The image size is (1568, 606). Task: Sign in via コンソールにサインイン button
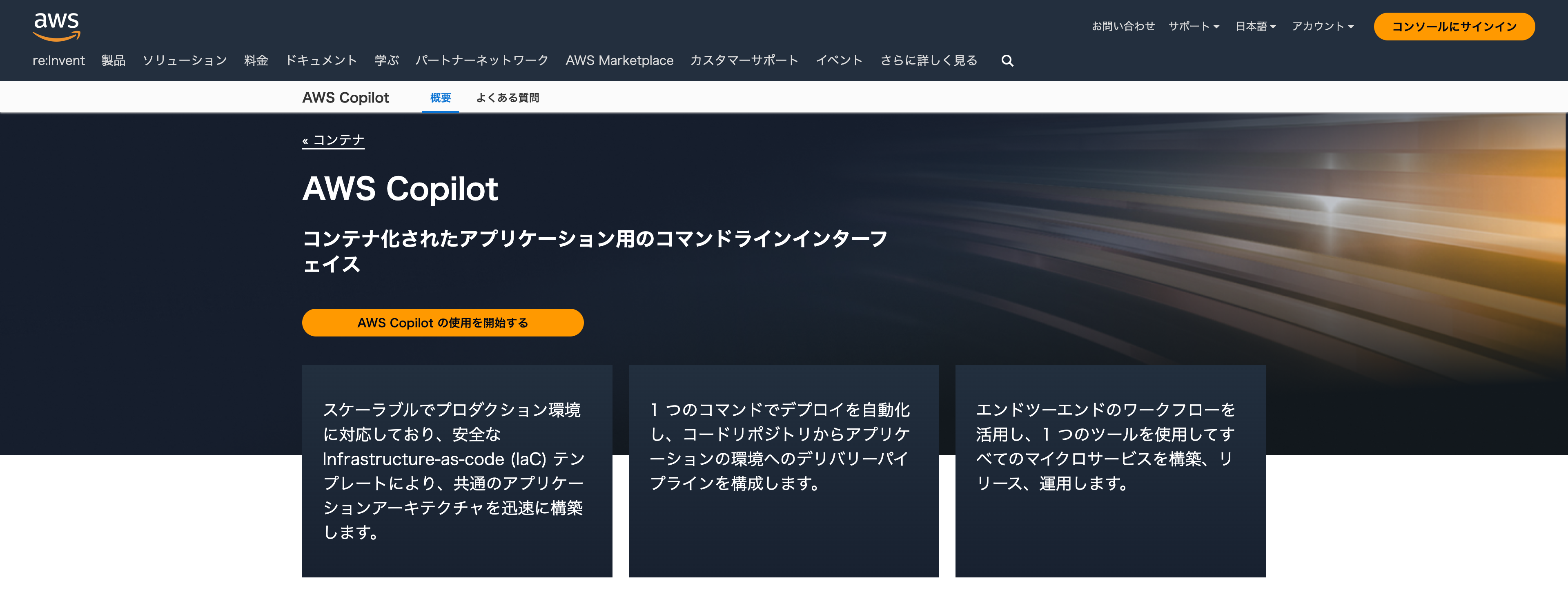(x=1454, y=27)
